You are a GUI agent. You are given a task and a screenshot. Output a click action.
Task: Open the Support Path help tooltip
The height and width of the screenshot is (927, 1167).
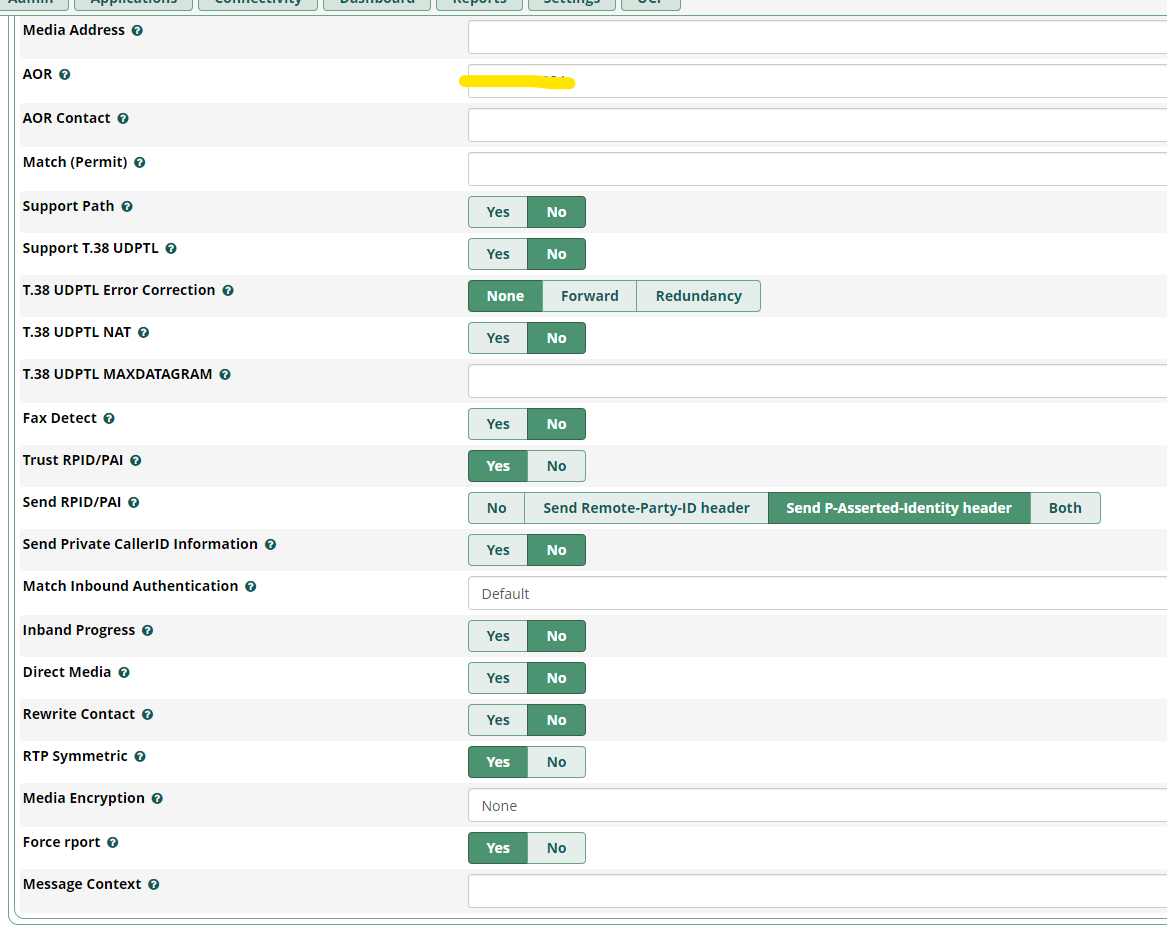(x=127, y=206)
